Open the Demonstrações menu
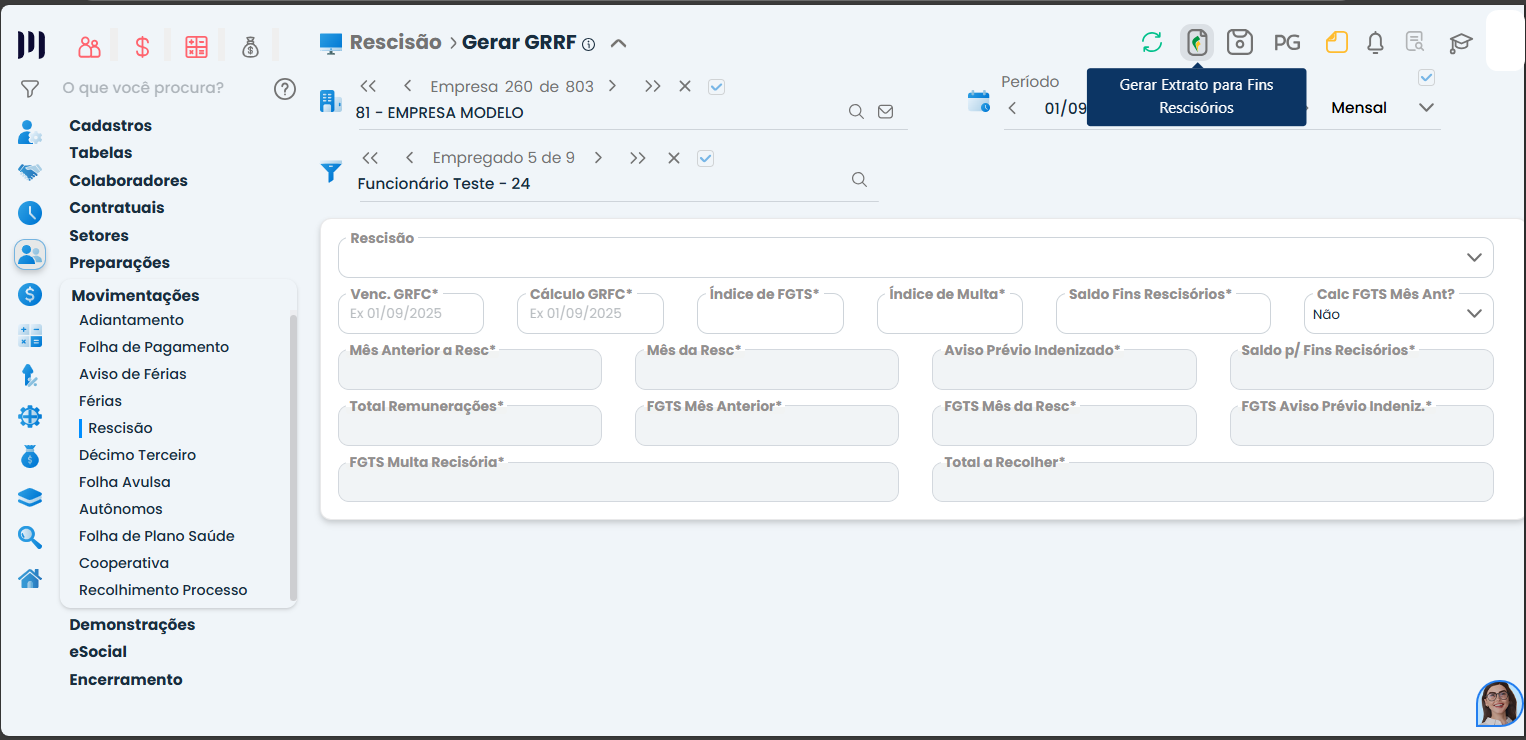The height and width of the screenshot is (740, 1526). (132, 625)
